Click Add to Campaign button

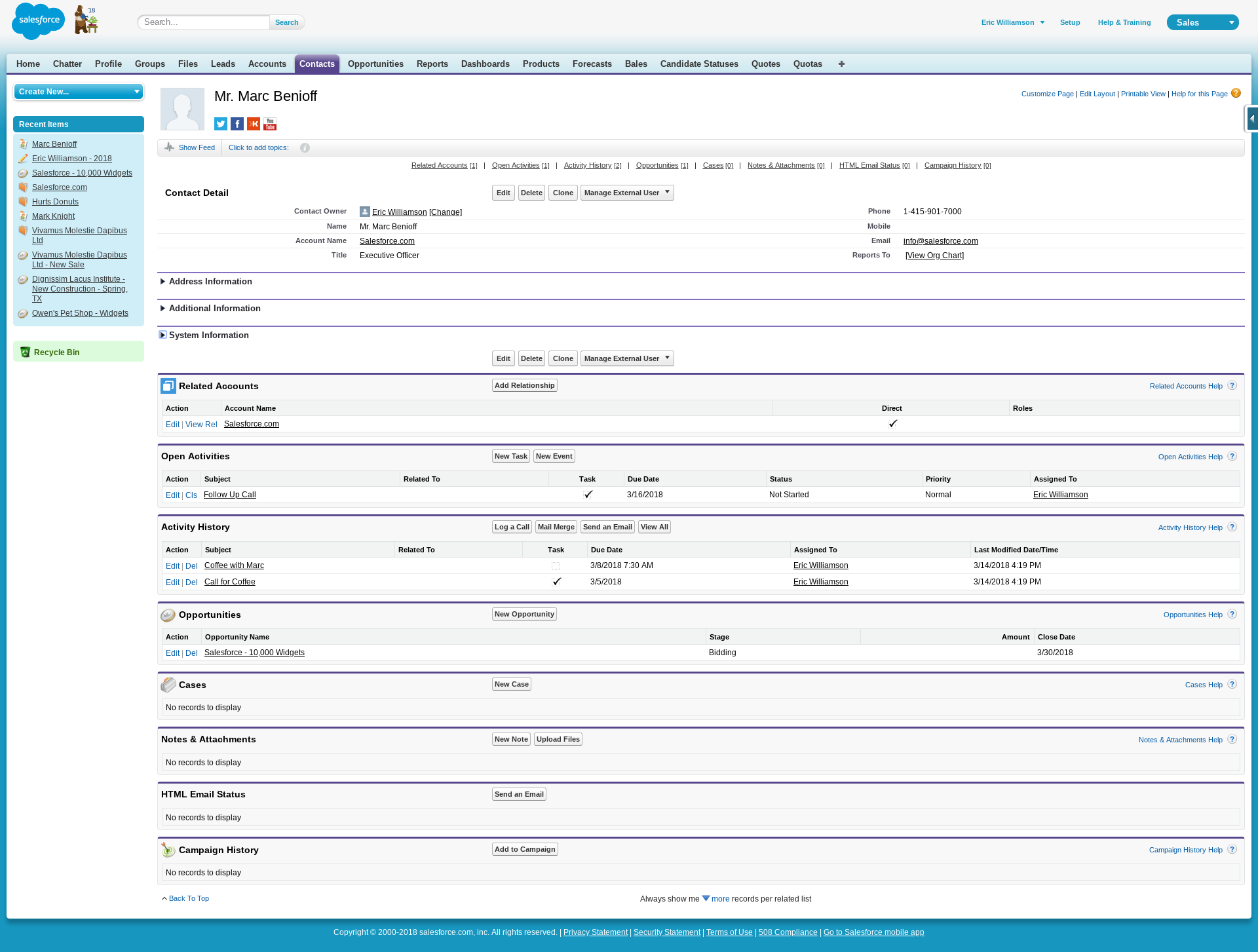coord(525,849)
